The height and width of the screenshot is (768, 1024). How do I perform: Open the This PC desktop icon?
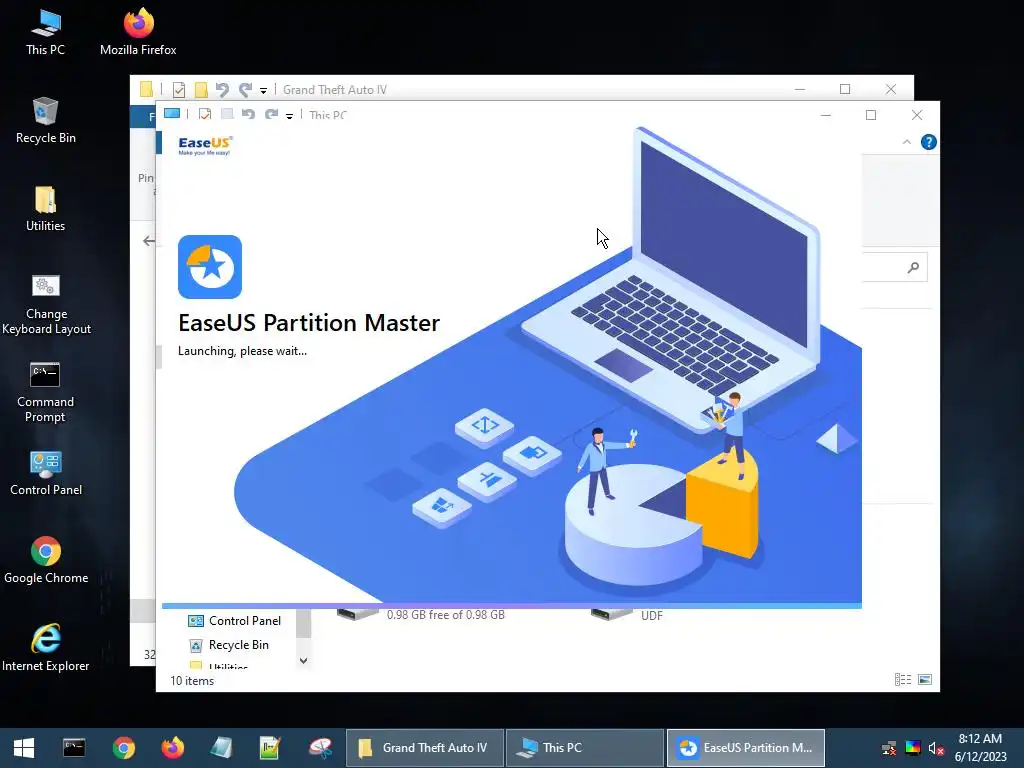tap(45, 32)
